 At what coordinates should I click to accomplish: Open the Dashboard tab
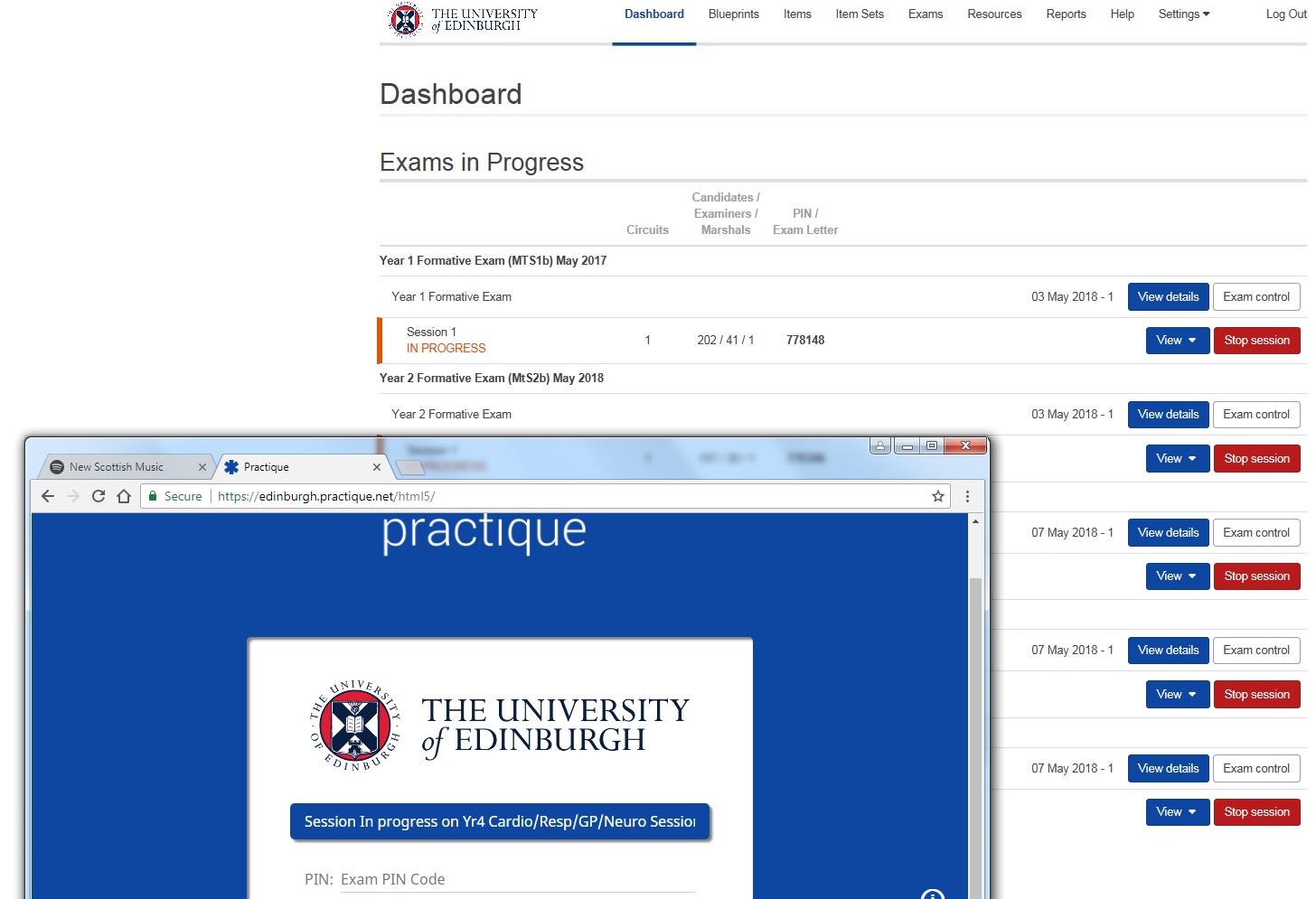[x=654, y=14]
